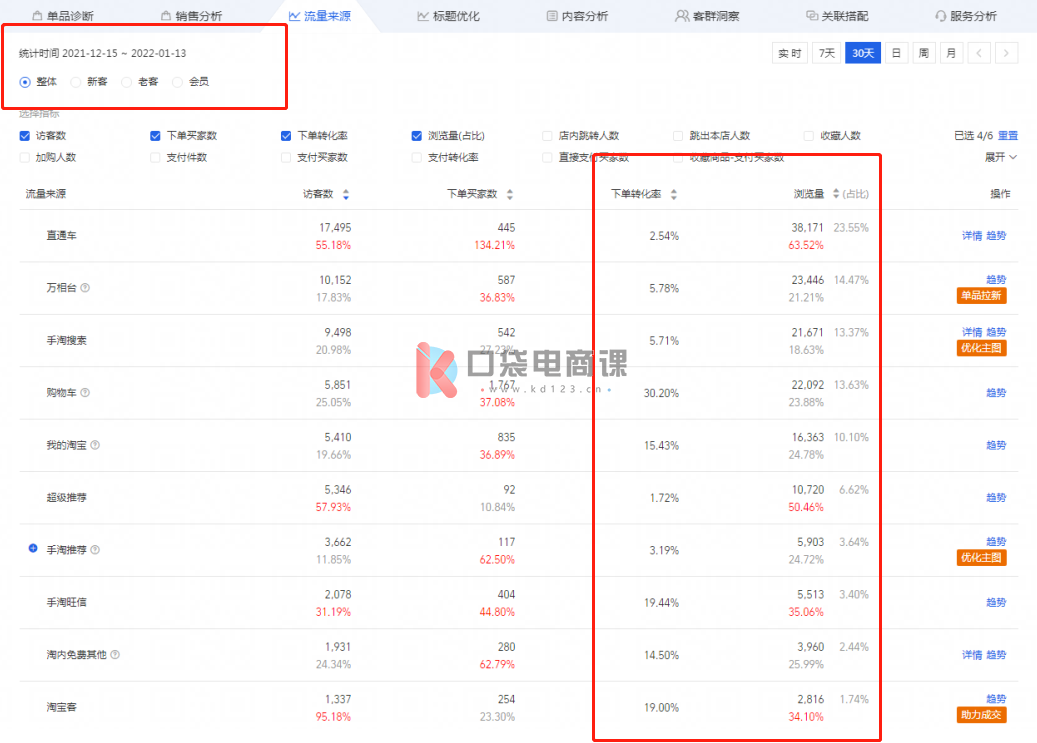View 趋势 for the 手淘旺信 row
This screenshot has width=1037, height=743.
(996, 602)
